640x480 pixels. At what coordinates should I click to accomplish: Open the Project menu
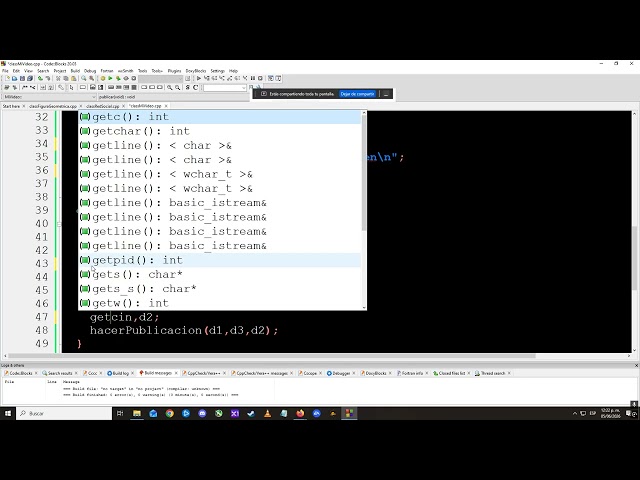coord(60,71)
